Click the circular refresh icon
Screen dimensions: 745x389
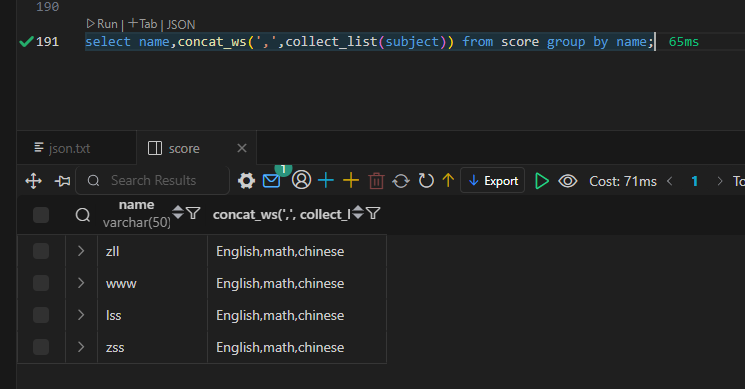click(426, 180)
